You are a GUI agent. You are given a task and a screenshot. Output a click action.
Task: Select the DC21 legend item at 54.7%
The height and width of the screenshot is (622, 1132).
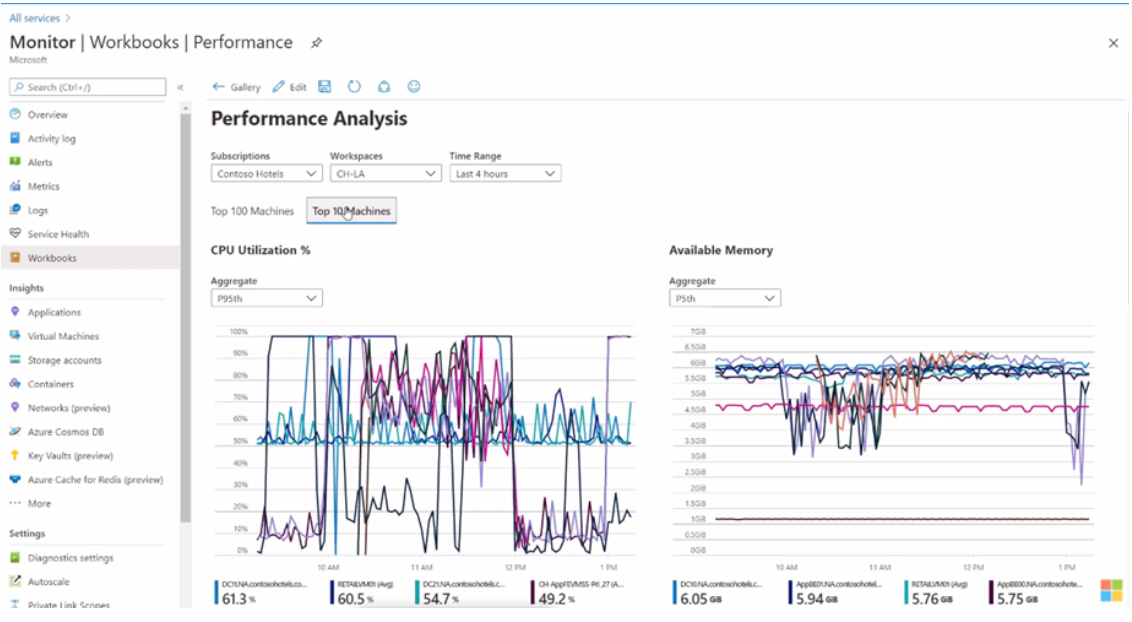pos(461,592)
